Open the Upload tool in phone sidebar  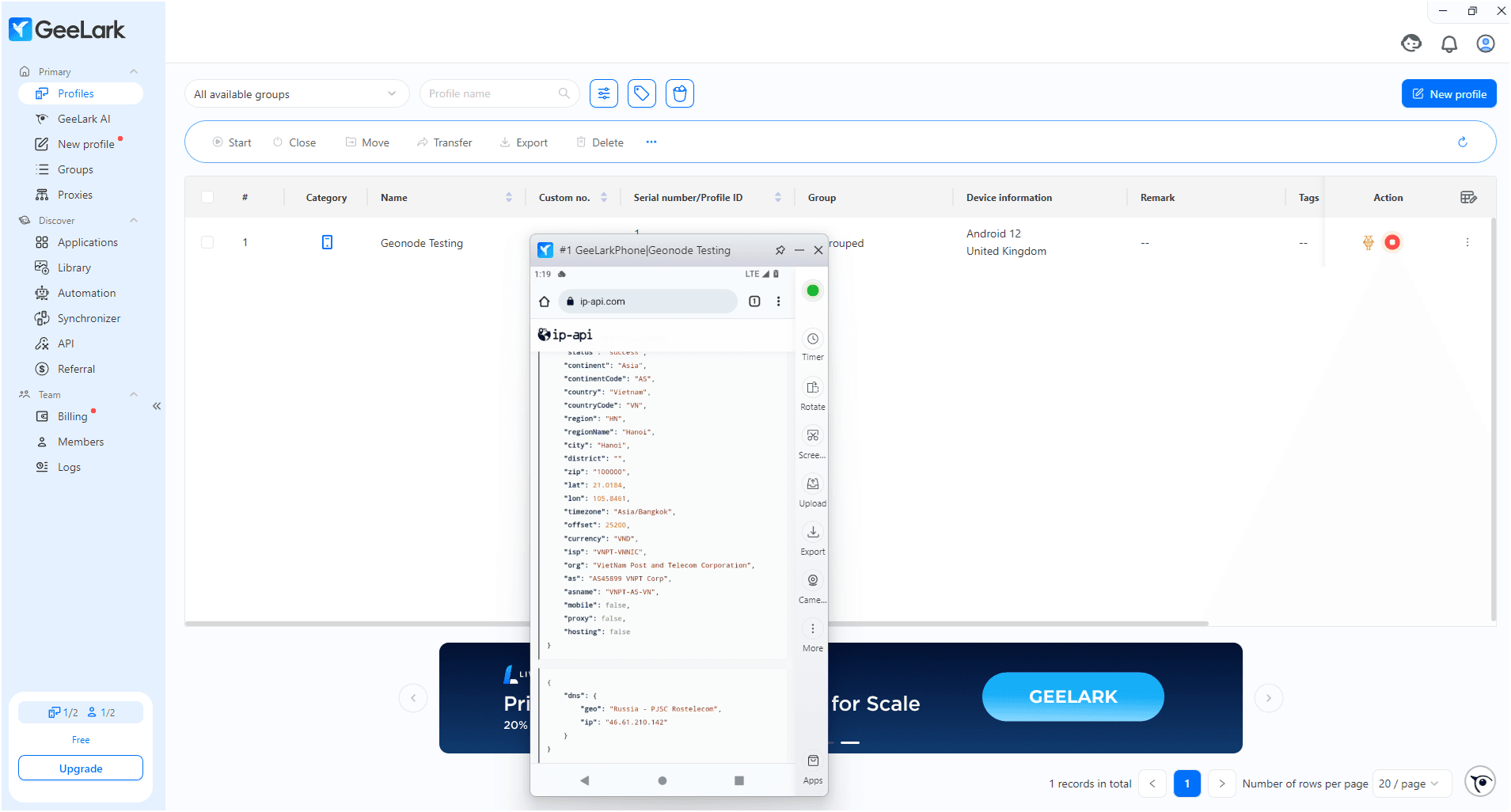812,484
